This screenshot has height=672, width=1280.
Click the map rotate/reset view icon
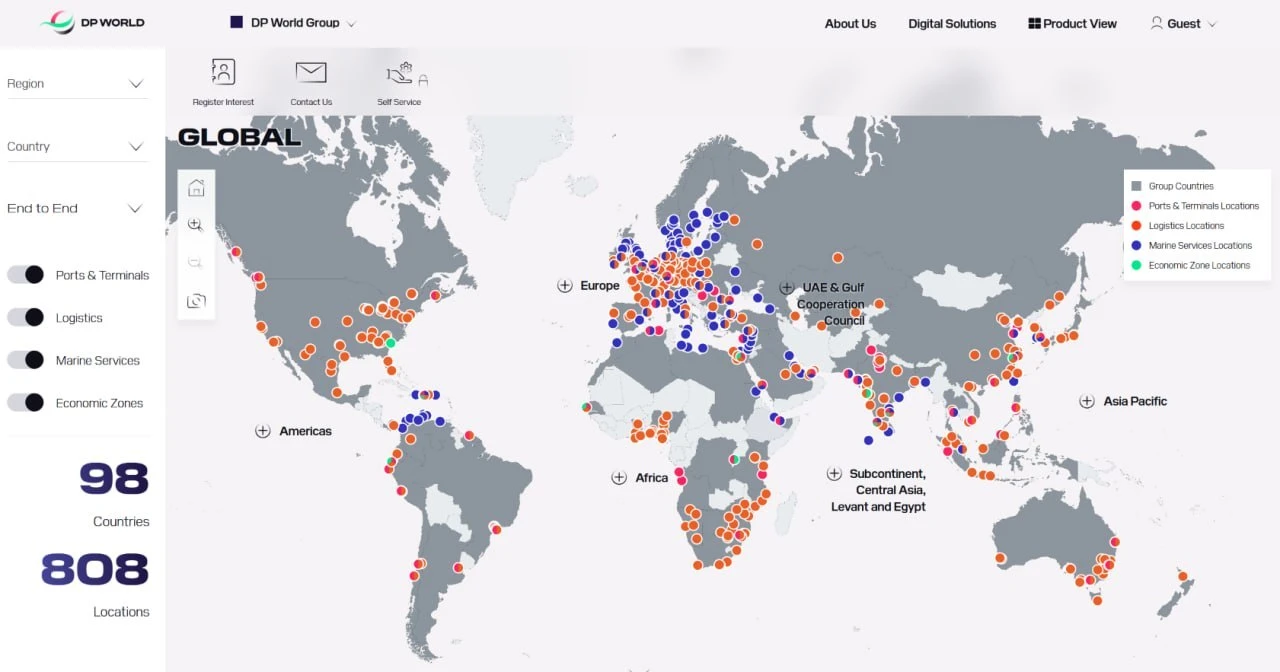click(196, 300)
